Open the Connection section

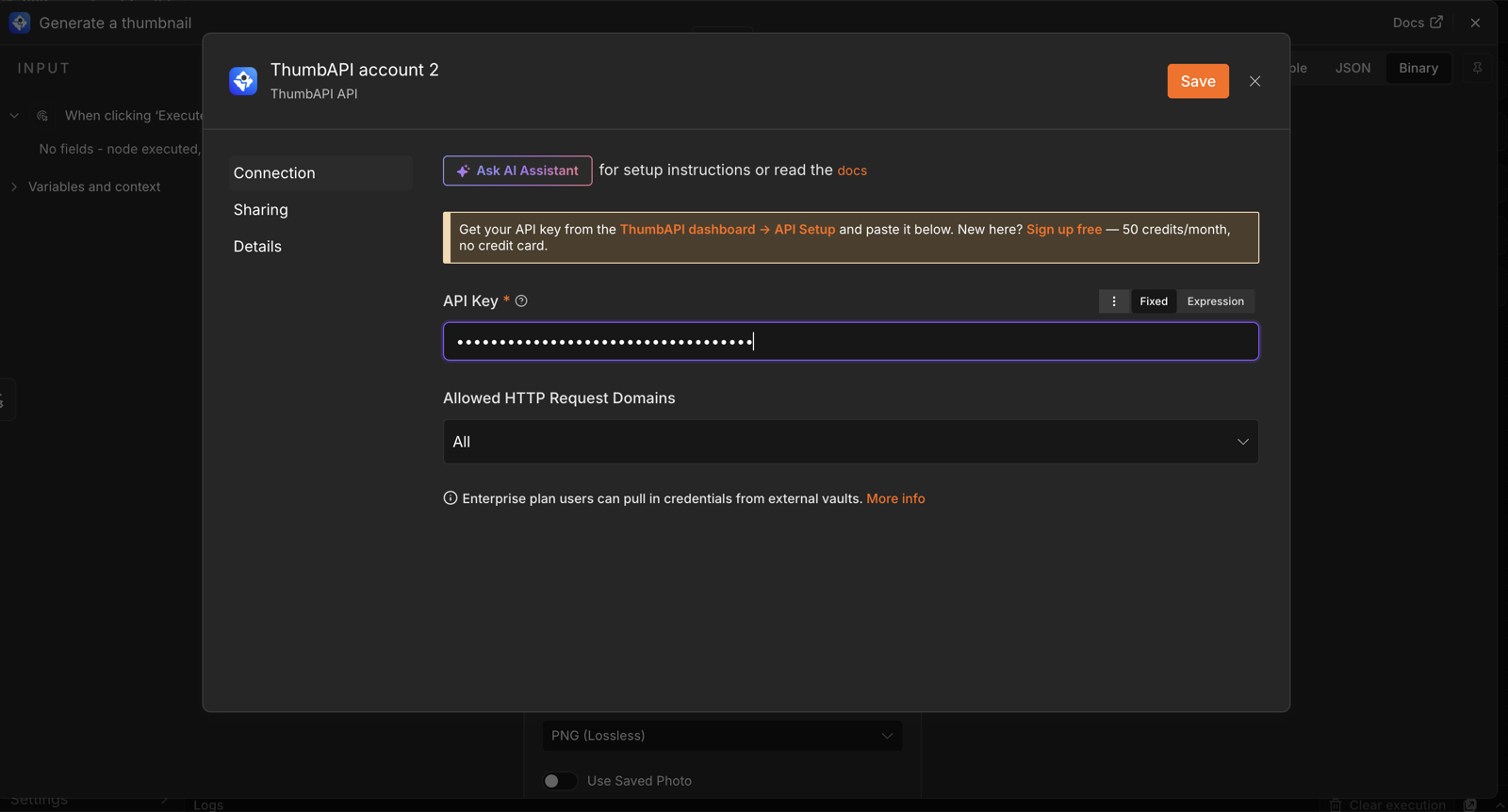coord(321,173)
